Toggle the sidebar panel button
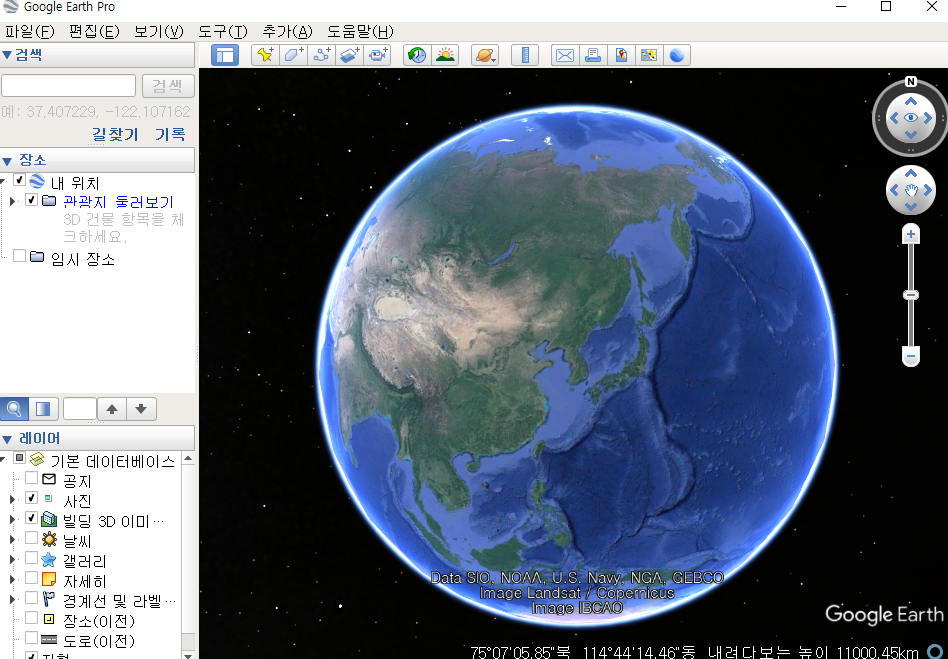 tap(225, 55)
